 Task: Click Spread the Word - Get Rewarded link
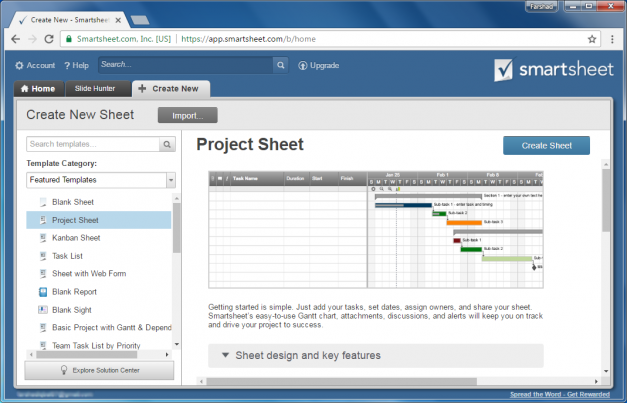coord(560,394)
